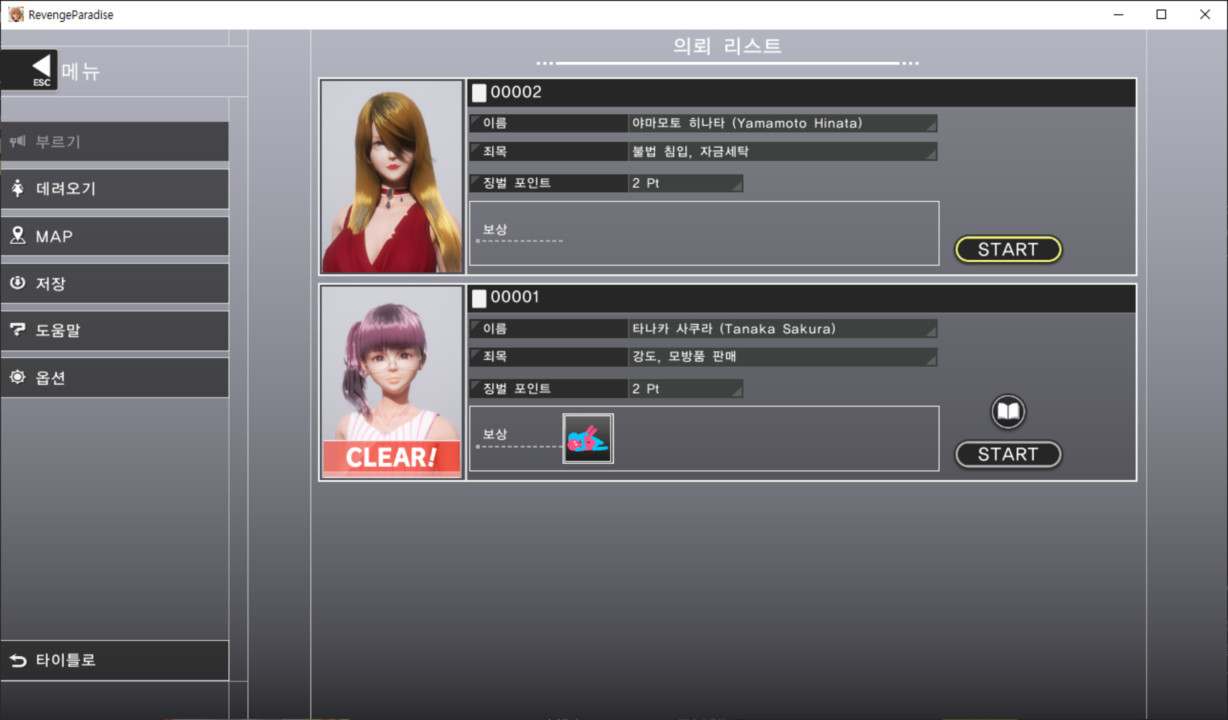Click the save icon beside 저장
The width and height of the screenshot is (1228, 720).
coord(17,283)
